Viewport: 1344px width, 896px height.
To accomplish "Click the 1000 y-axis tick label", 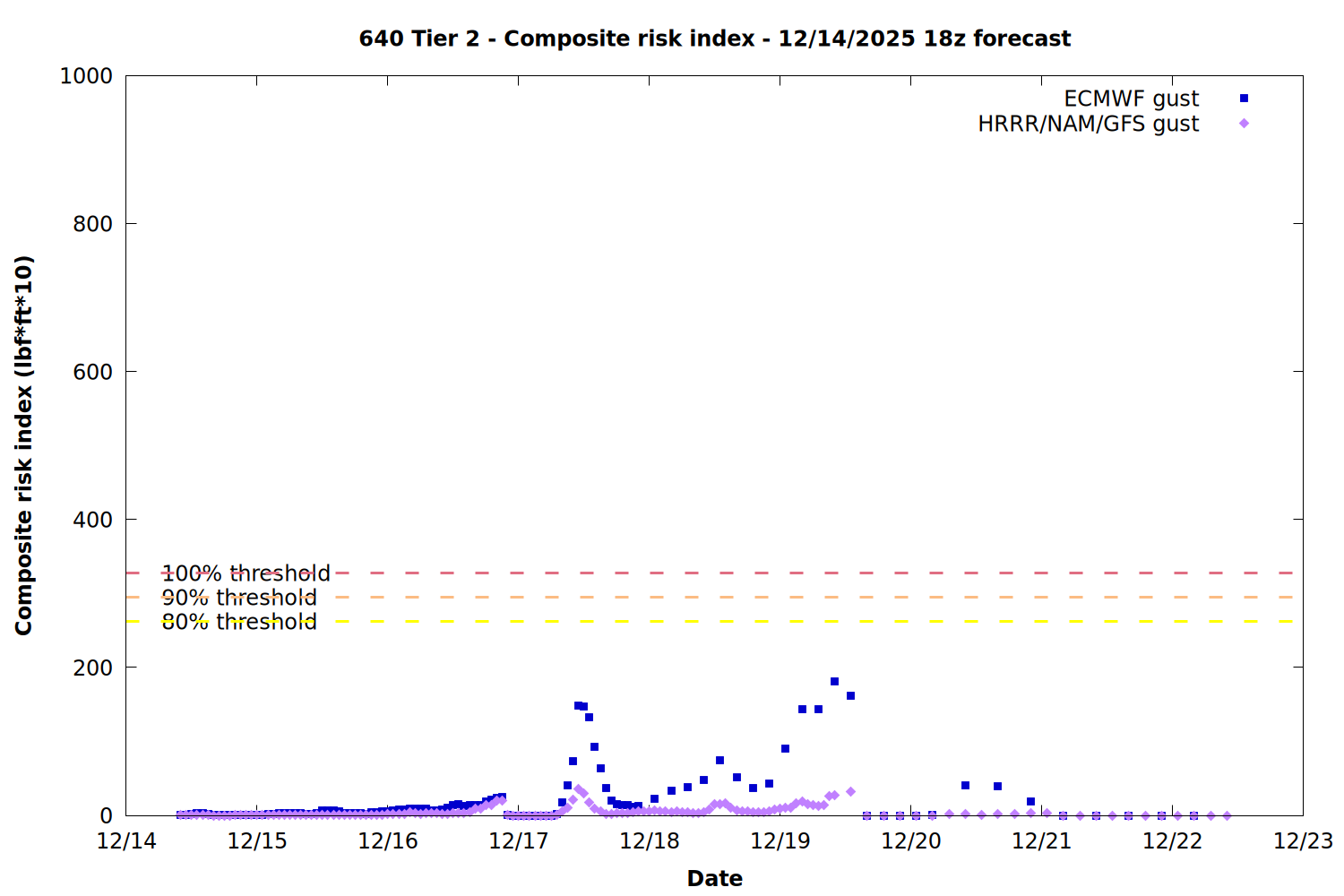I will coord(86,76).
